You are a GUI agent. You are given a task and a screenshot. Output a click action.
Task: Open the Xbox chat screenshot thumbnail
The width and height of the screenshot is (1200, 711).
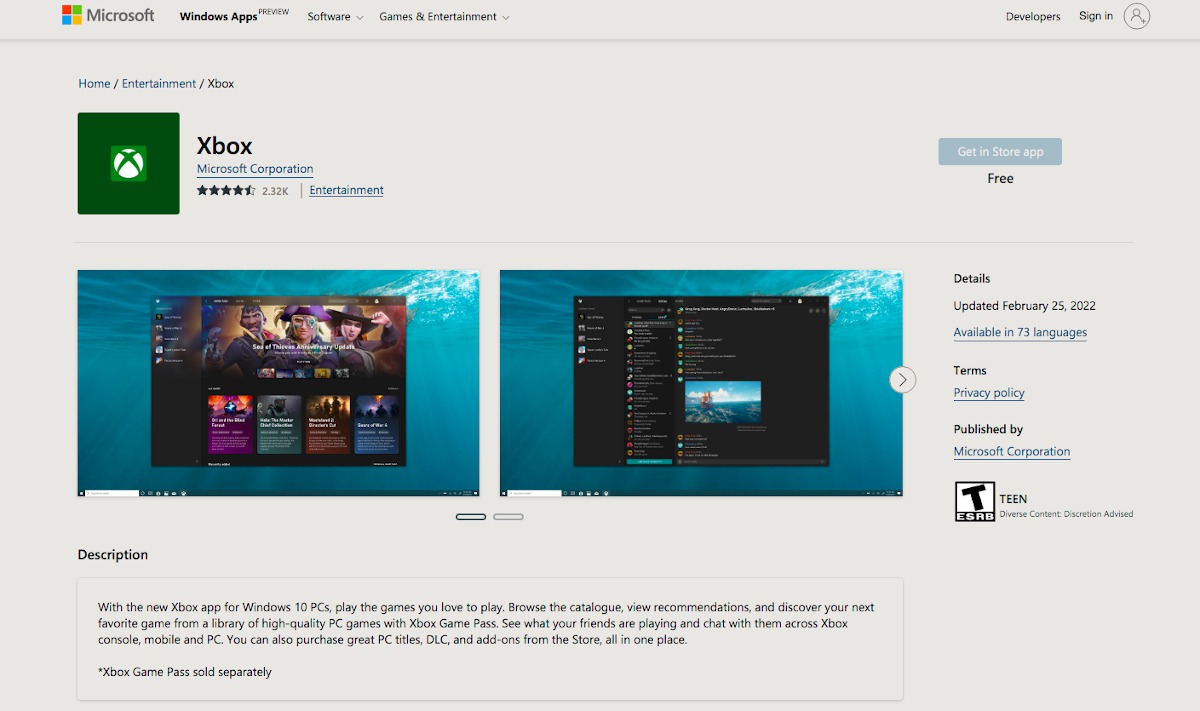701,383
